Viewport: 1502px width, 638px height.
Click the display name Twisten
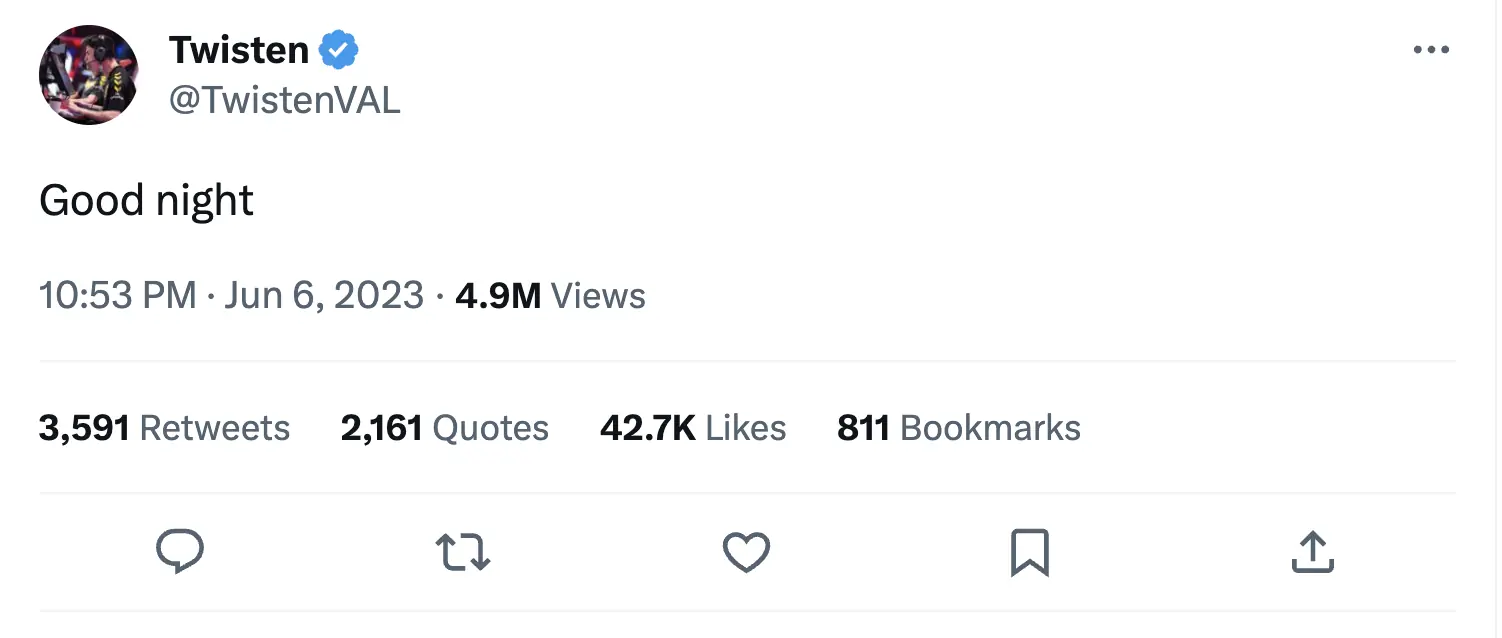[239, 50]
